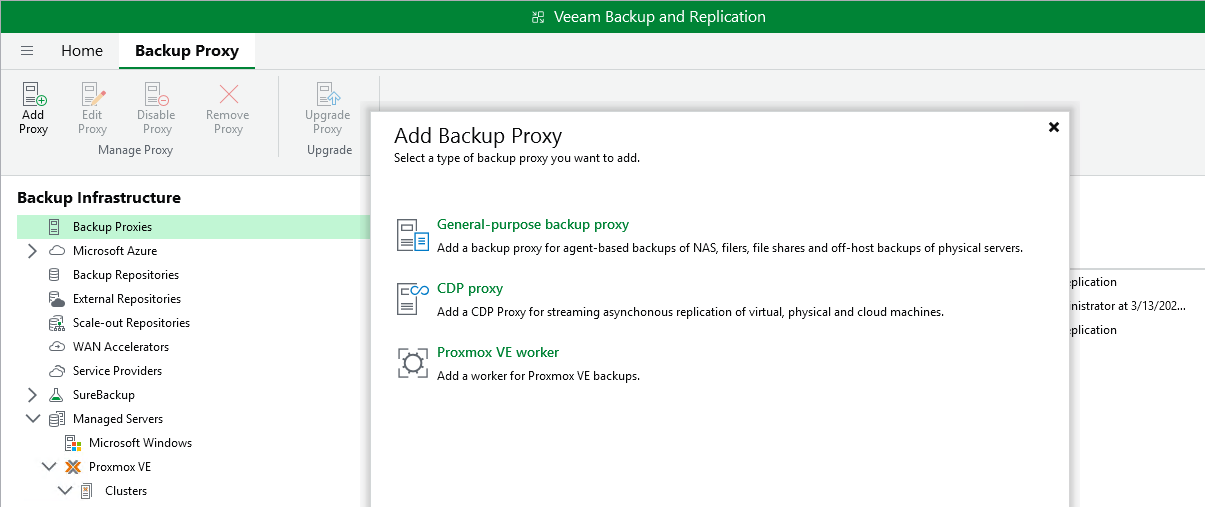The height and width of the screenshot is (507, 1205).
Task: Select the Backup Proxy ribbon tab
Action: click(187, 50)
